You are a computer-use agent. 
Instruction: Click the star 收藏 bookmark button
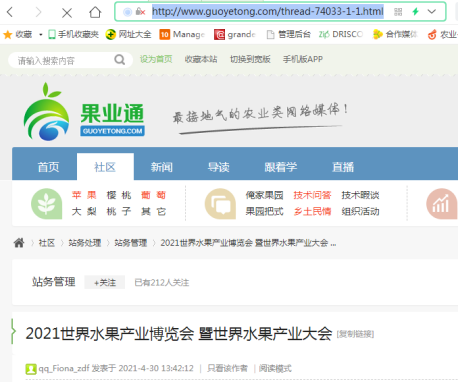pos(18,34)
